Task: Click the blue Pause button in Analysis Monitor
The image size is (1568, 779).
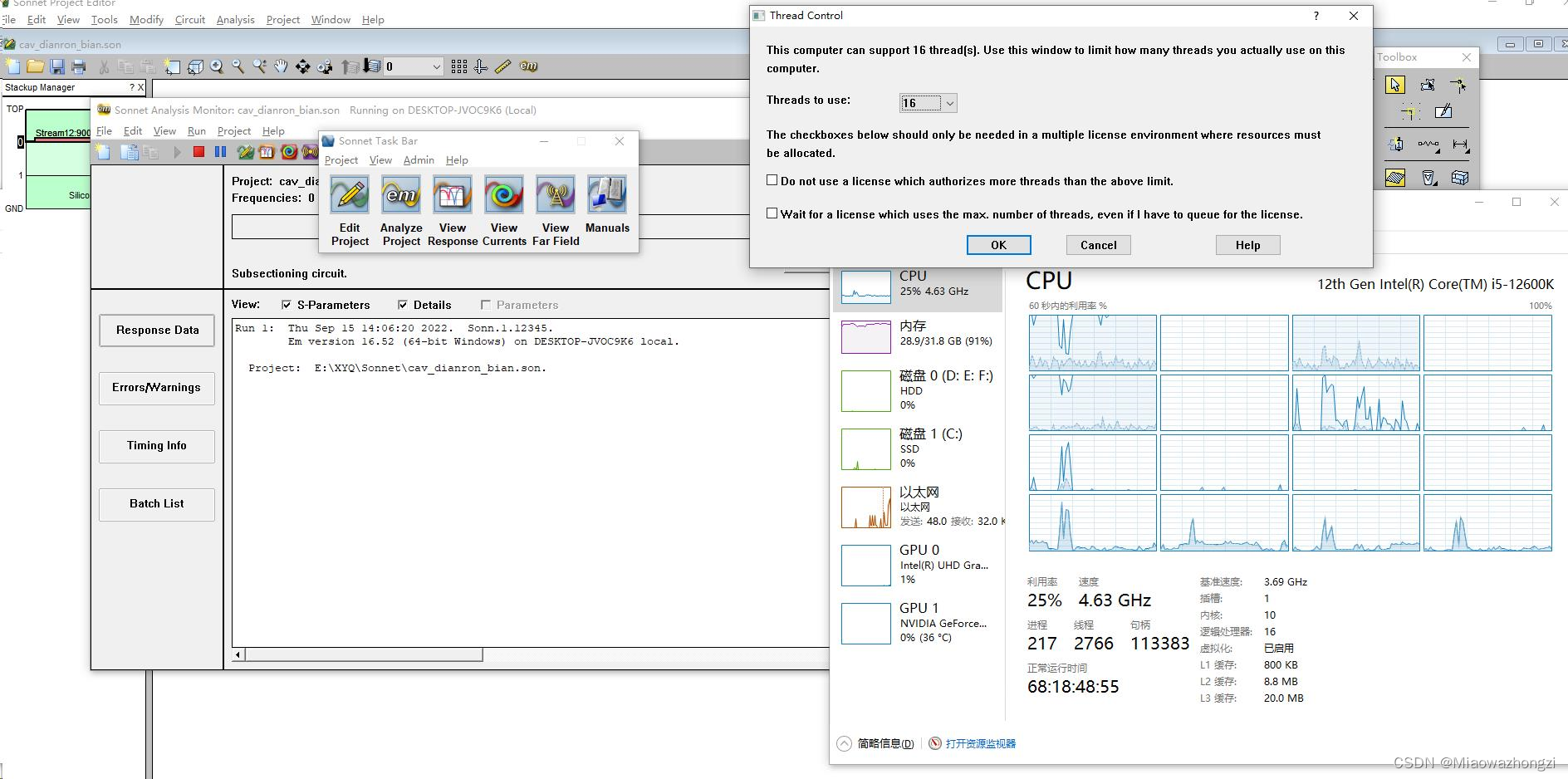Action: coord(220,151)
